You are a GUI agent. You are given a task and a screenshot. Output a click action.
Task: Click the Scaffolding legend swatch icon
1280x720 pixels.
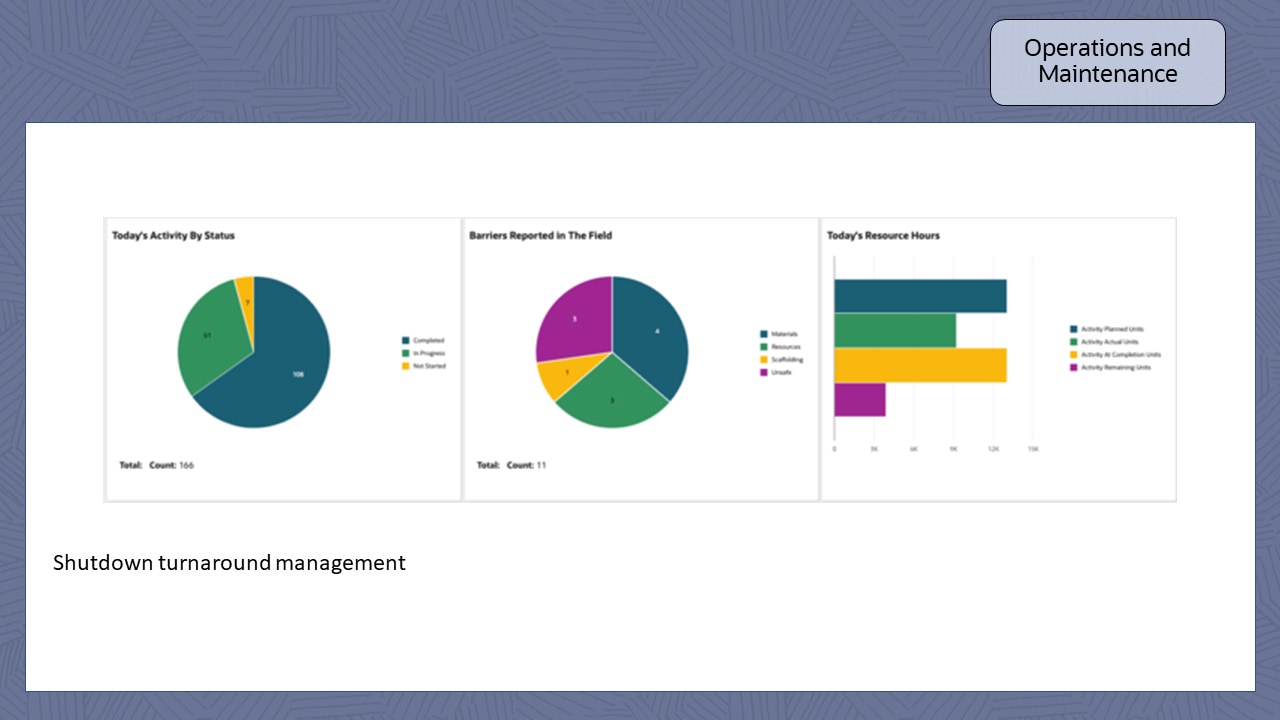764,359
